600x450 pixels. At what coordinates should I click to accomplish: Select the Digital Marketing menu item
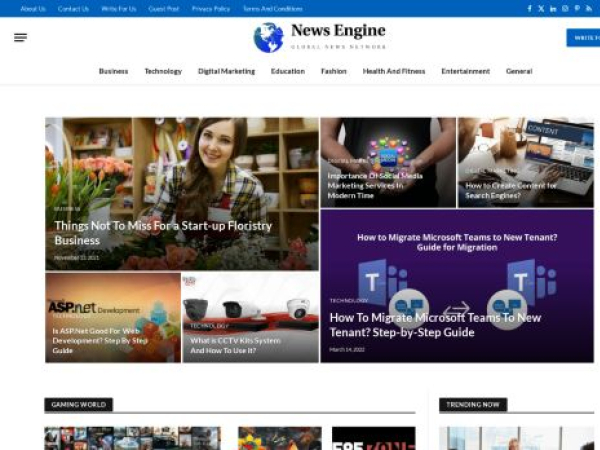tap(227, 71)
